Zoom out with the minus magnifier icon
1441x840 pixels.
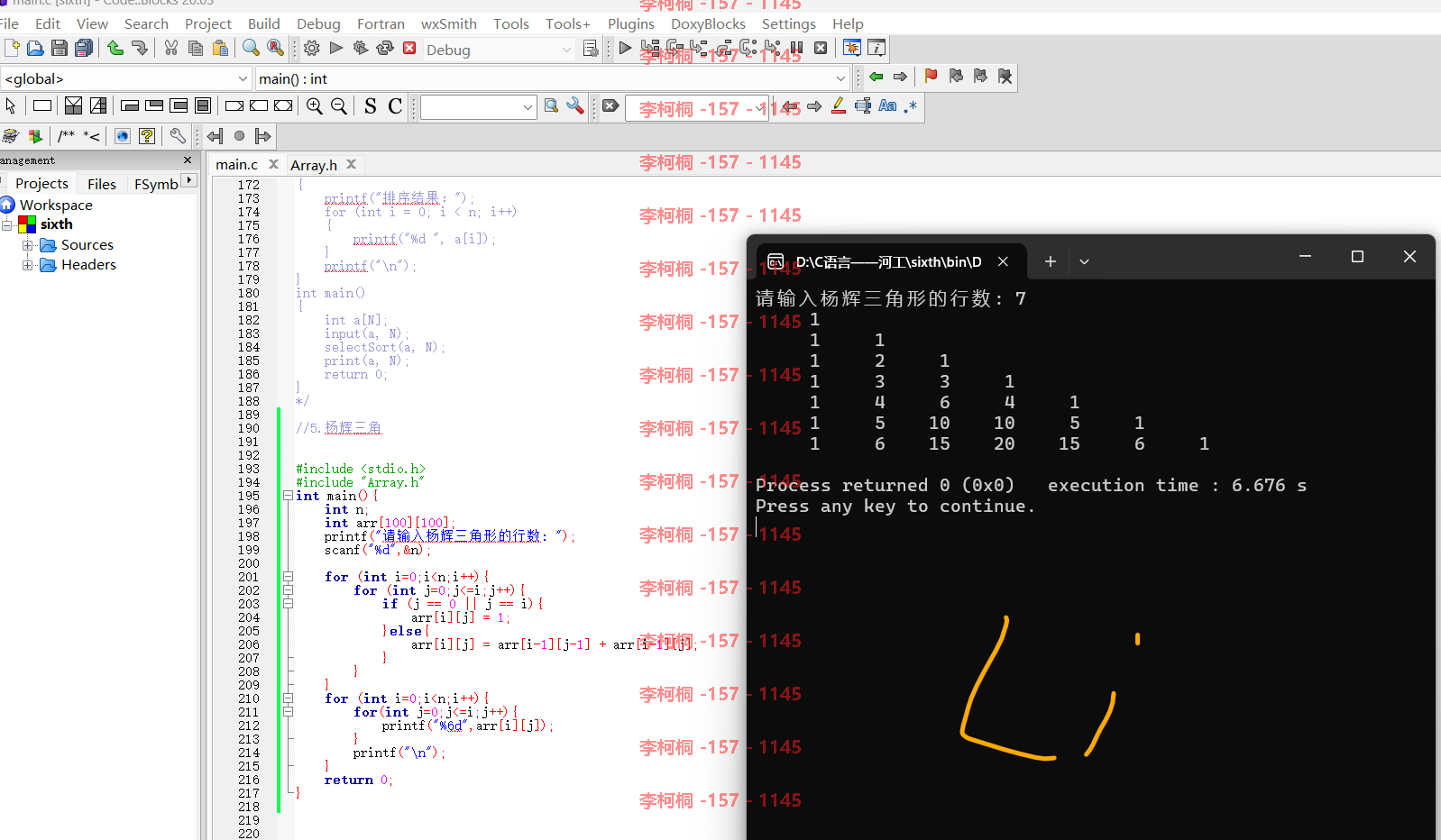click(x=338, y=106)
